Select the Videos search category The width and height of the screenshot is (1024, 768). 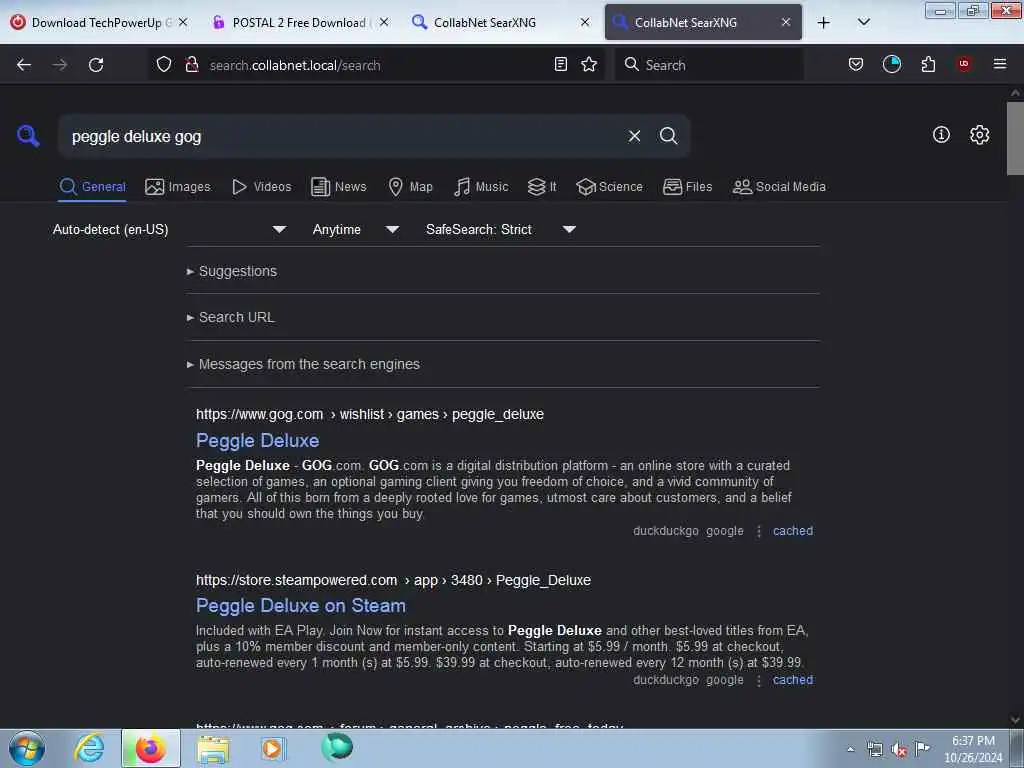(x=261, y=187)
